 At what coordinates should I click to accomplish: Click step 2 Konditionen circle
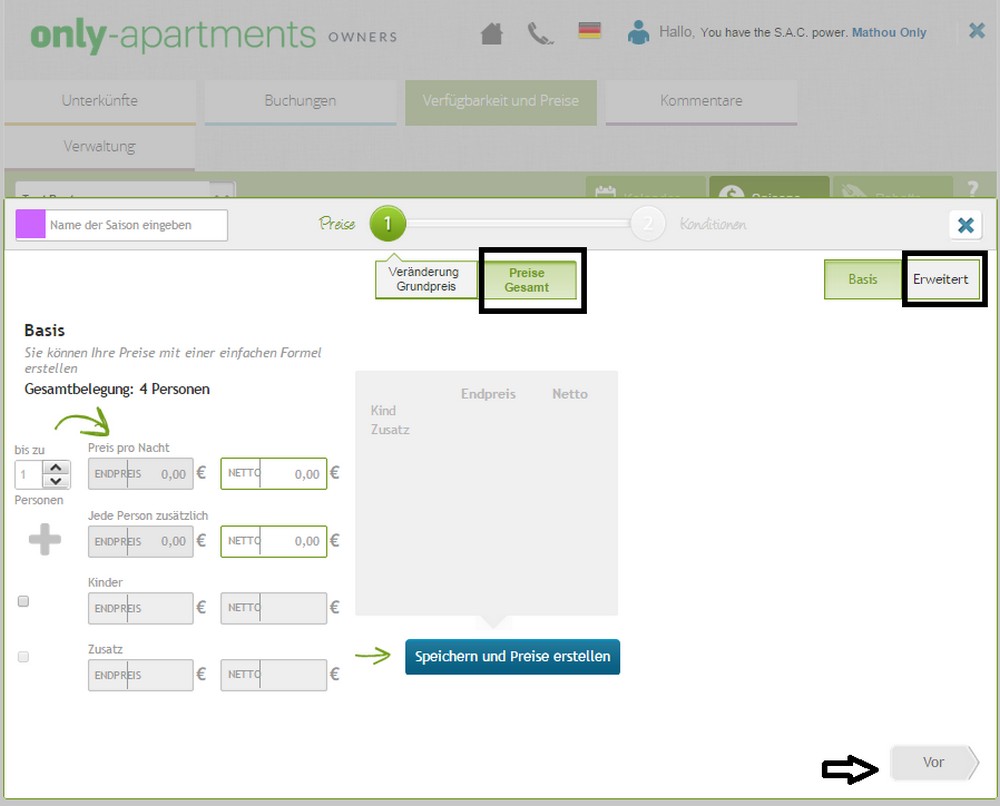(x=648, y=225)
